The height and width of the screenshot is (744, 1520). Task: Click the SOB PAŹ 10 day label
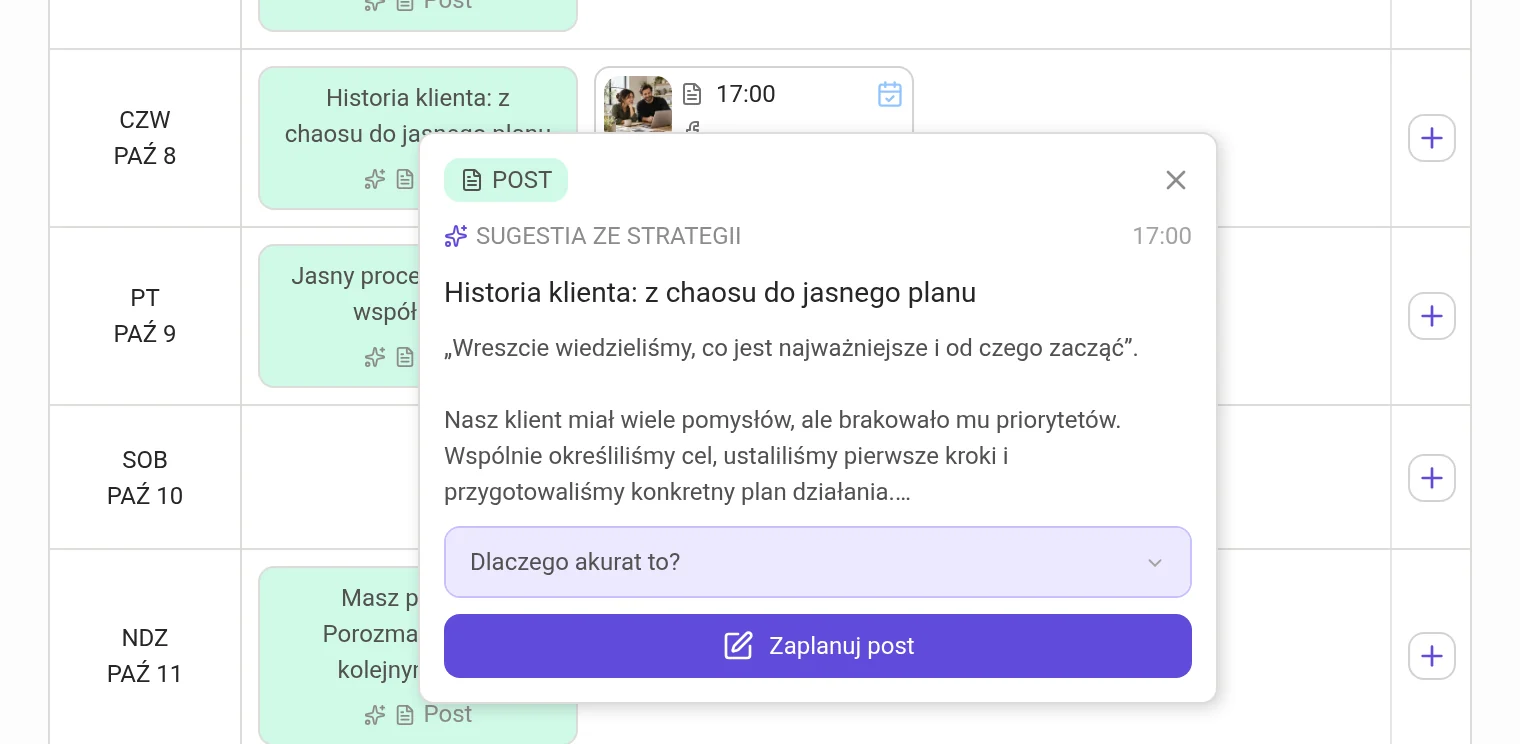tap(145, 478)
